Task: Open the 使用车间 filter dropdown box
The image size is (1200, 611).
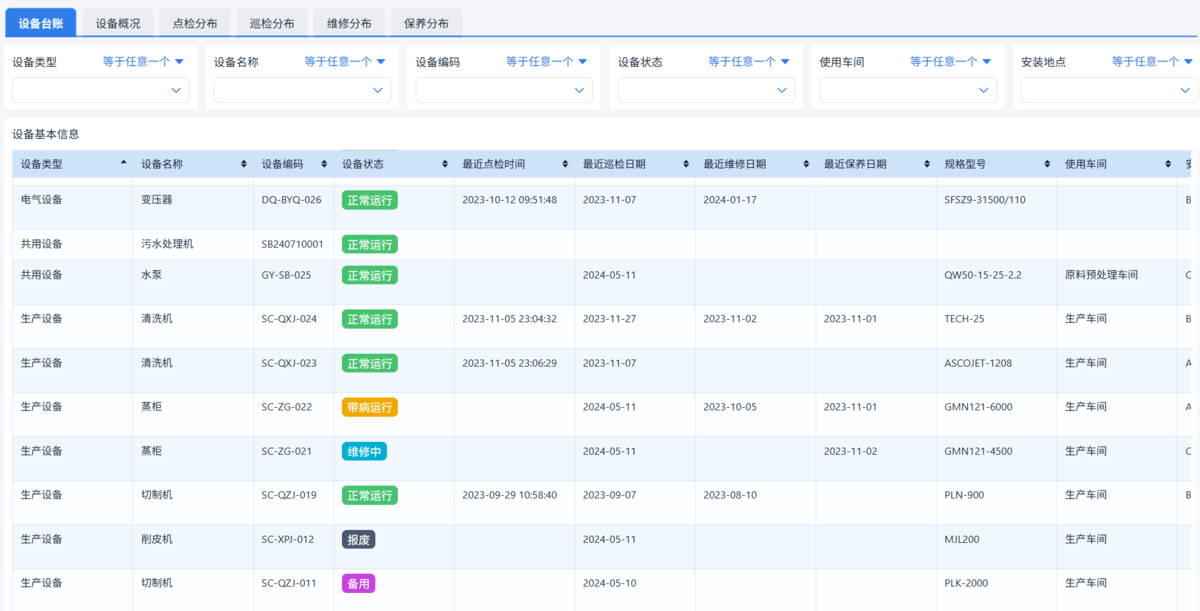Action: pyautogui.click(x=908, y=90)
